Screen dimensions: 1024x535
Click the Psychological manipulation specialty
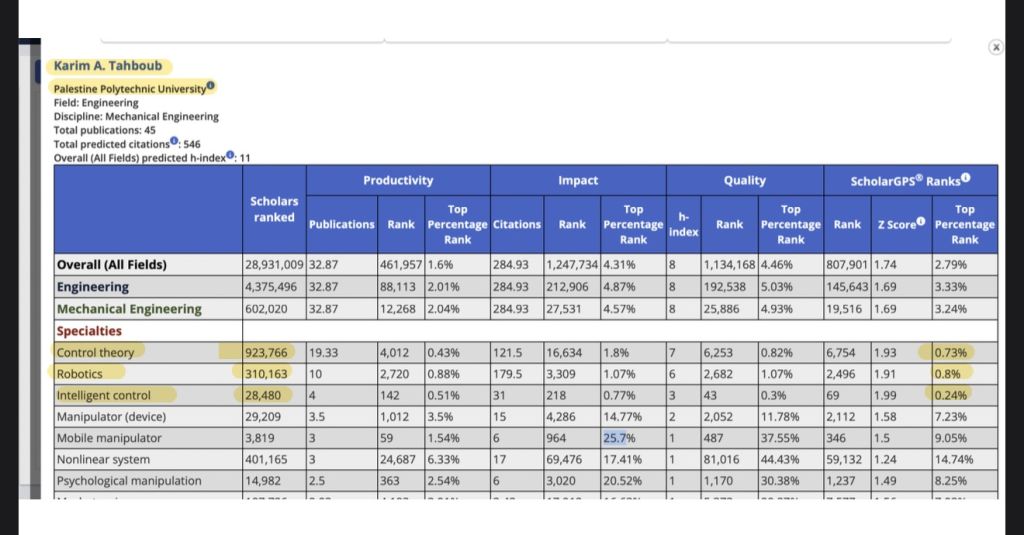129,481
